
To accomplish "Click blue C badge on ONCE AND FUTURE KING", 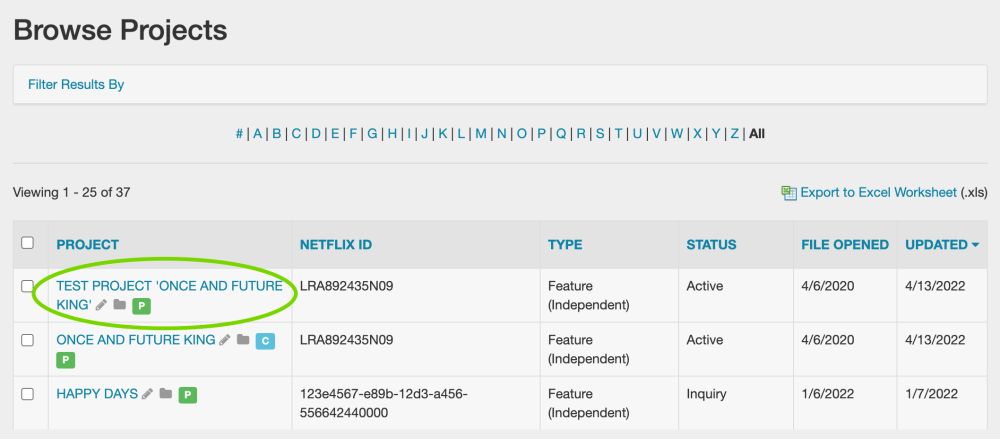I will pyautogui.click(x=265, y=340).
